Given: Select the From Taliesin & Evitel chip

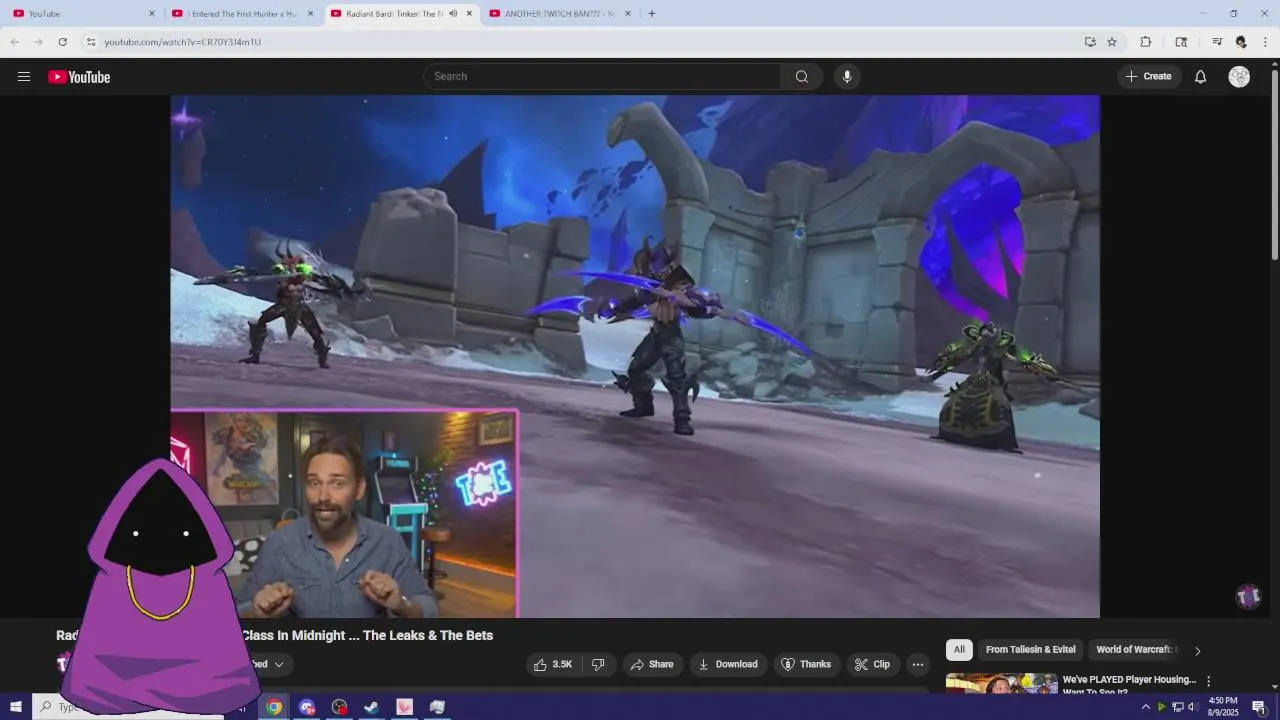Looking at the screenshot, I should (x=1031, y=650).
